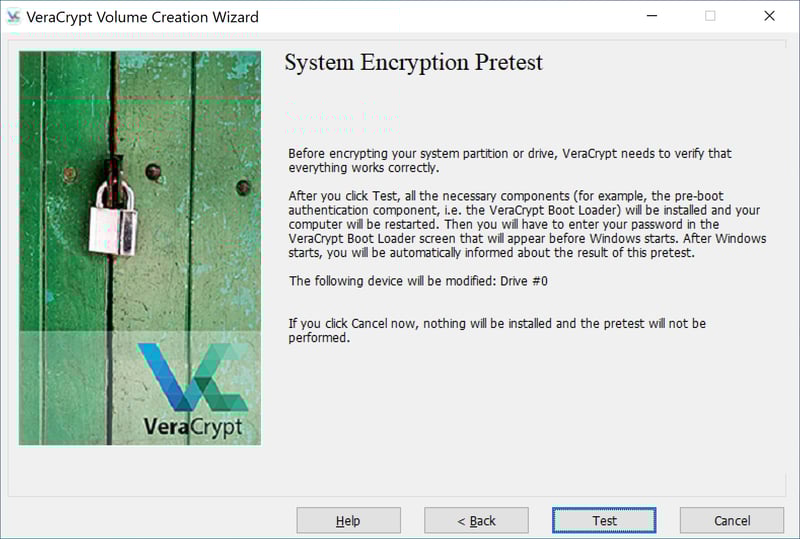Open Help for the wizard
The height and width of the screenshot is (539, 800).
point(348,520)
